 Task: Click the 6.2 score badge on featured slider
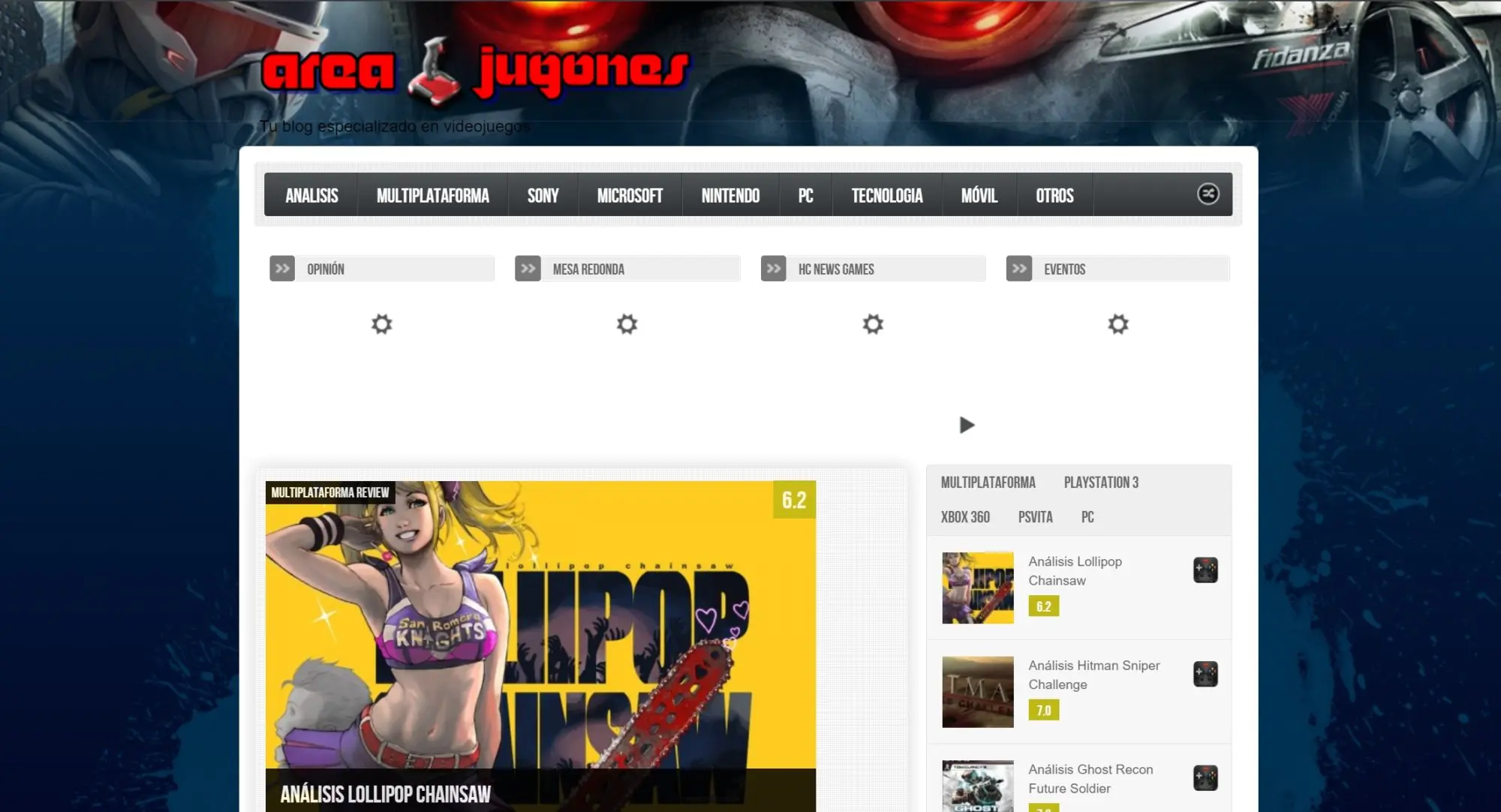tap(794, 500)
